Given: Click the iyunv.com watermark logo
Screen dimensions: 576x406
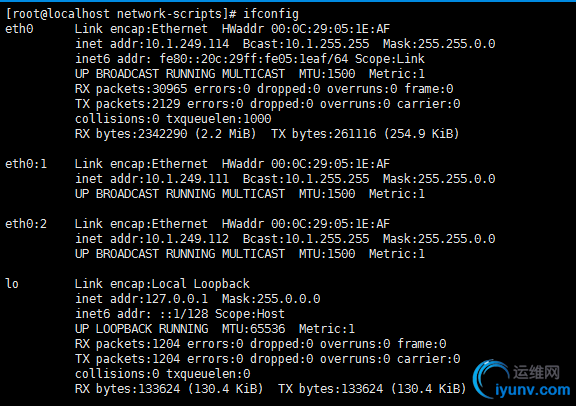Looking at the screenshot, I should [x=522, y=380].
